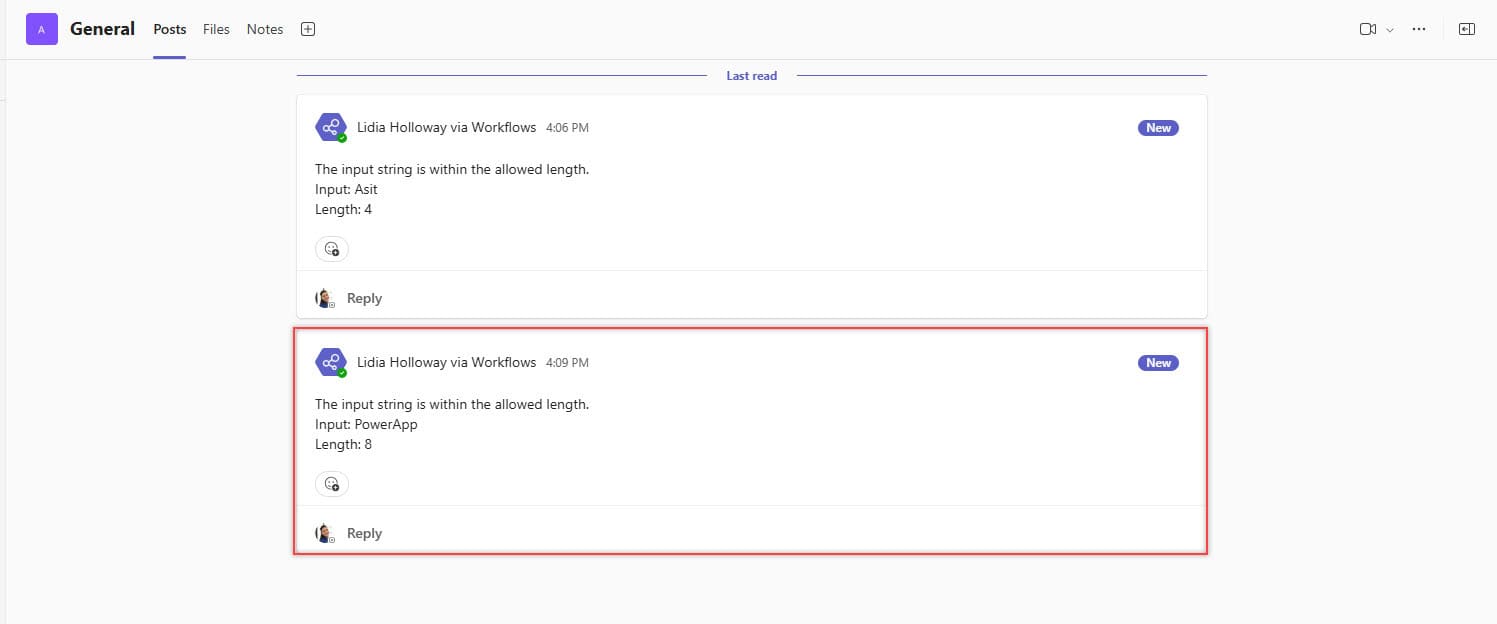1497x624 pixels.
Task: Switch to the Notes tab
Action: click(x=265, y=29)
